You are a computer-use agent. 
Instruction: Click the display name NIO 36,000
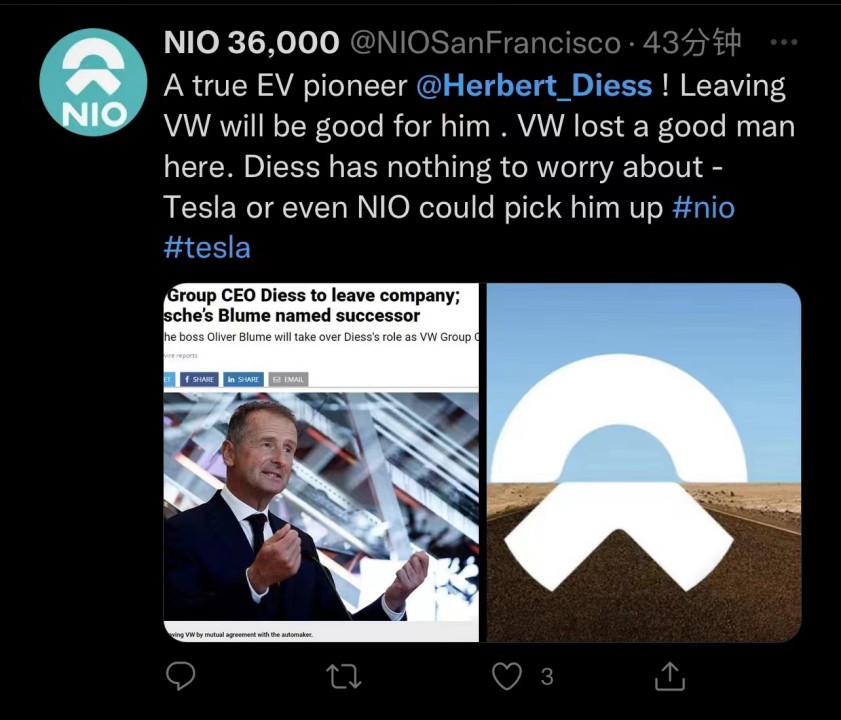(251, 43)
